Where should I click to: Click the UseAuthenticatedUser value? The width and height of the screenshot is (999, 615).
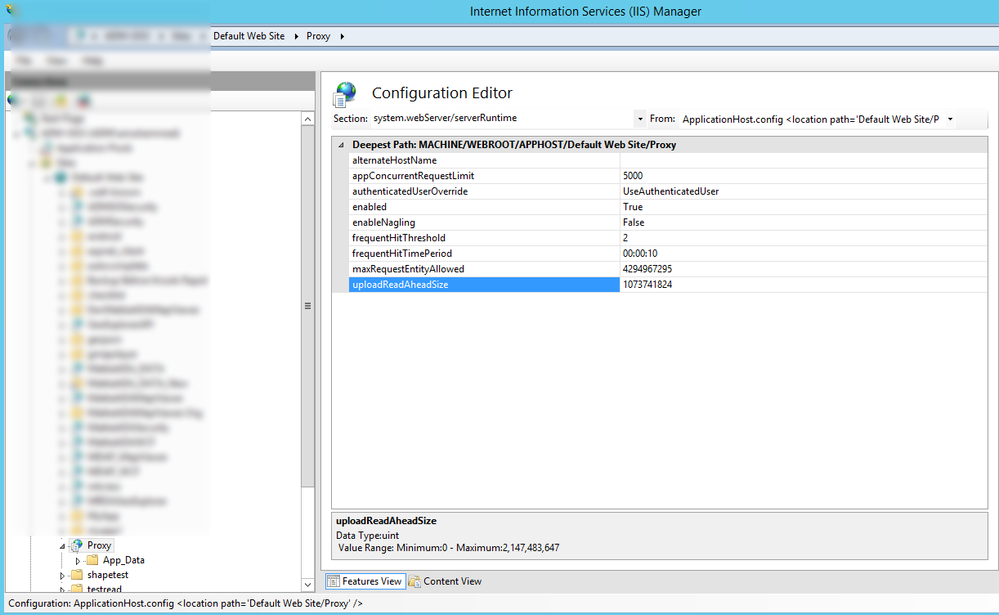[671, 191]
